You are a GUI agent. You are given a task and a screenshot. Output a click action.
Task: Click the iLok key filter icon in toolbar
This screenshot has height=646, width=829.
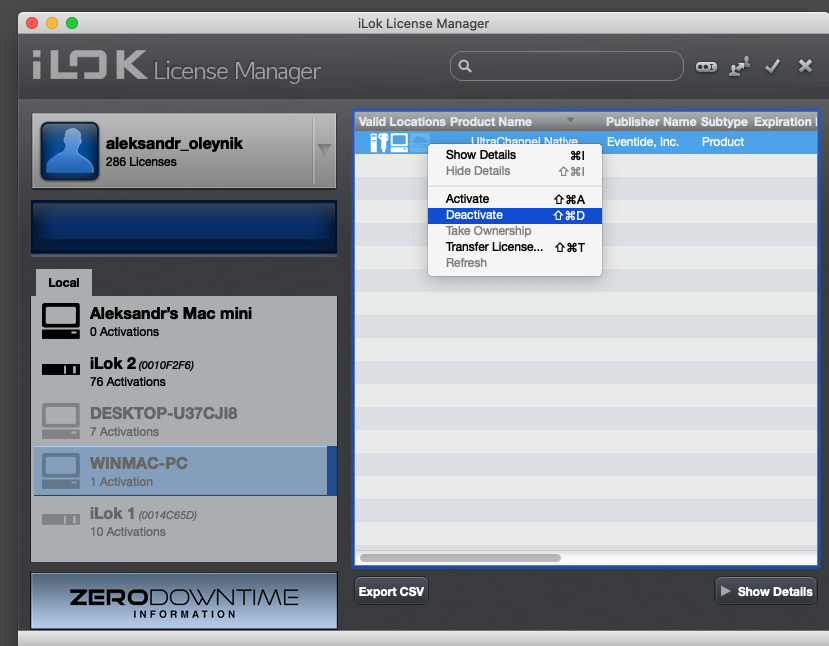pos(706,67)
